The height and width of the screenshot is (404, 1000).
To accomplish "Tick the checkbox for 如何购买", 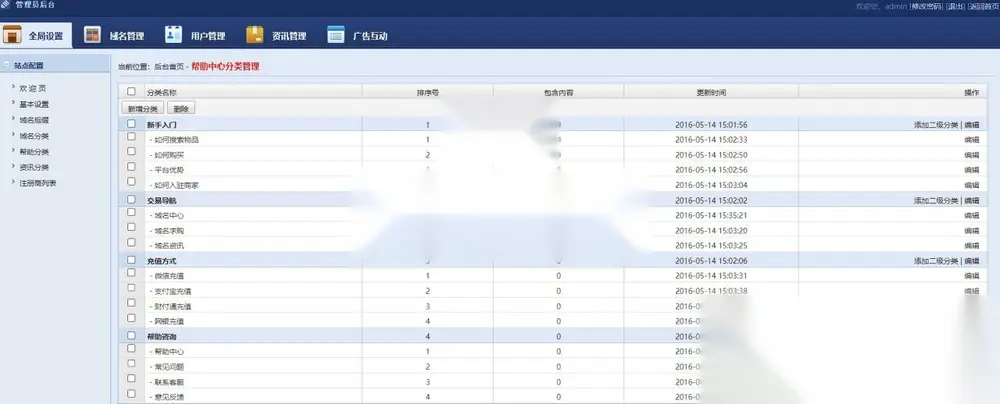I will tap(131, 151).
